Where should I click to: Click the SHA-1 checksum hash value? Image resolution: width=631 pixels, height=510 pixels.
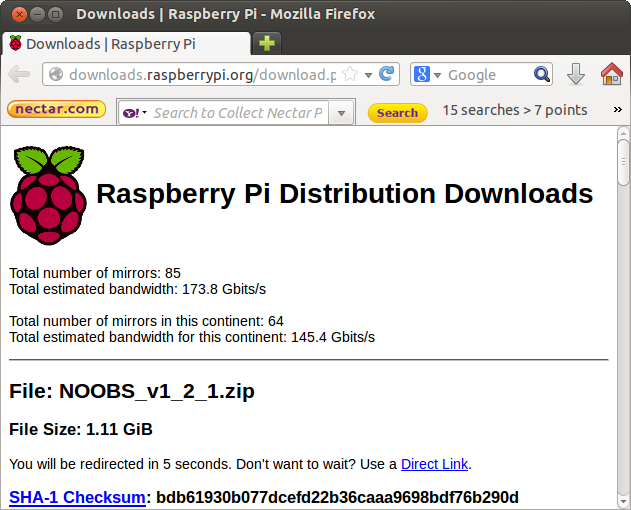point(337,498)
